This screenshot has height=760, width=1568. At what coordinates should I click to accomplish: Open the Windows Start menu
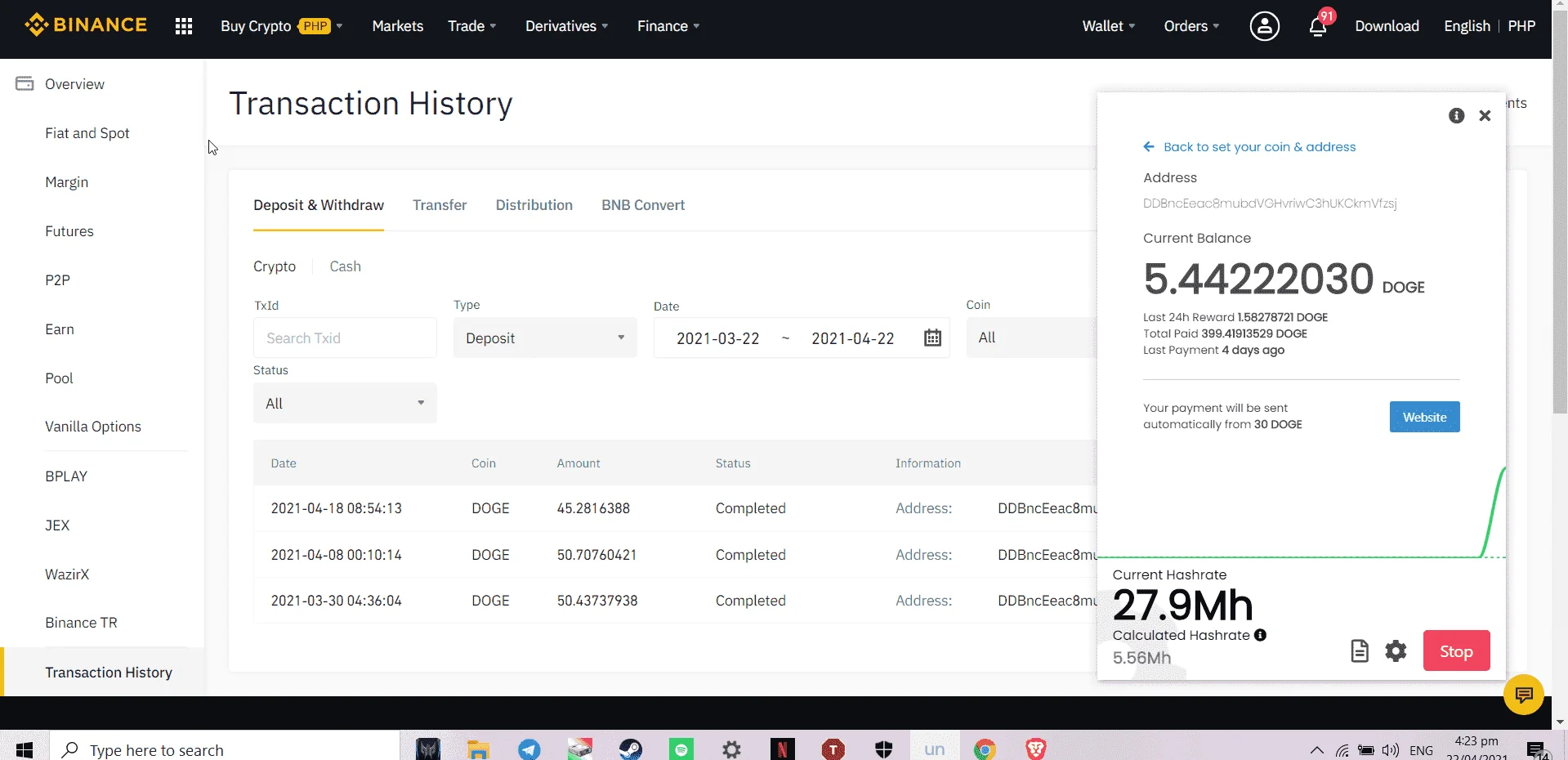coord(25,749)
